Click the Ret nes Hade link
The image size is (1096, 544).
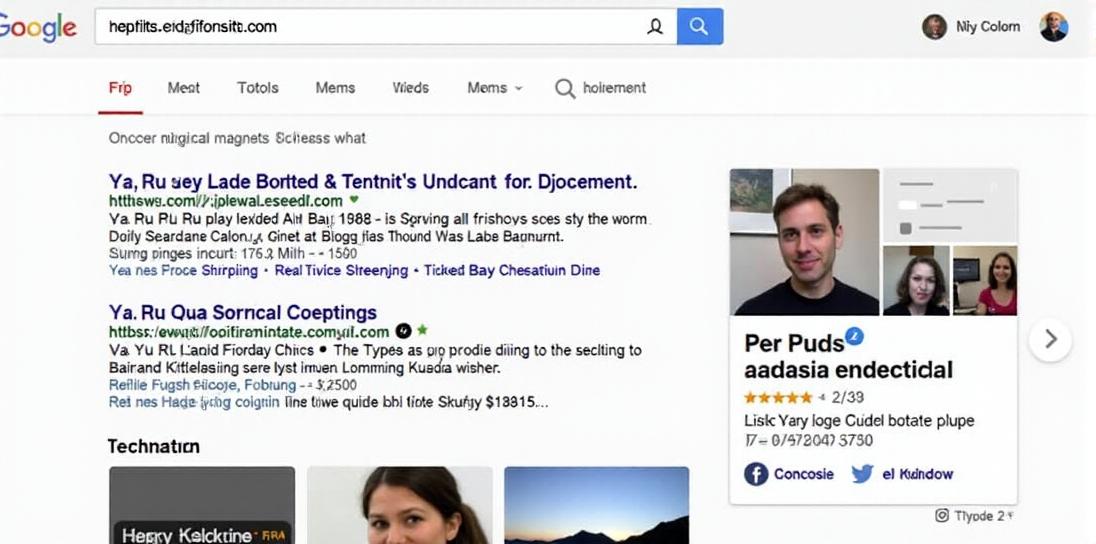tap(194, 403)
